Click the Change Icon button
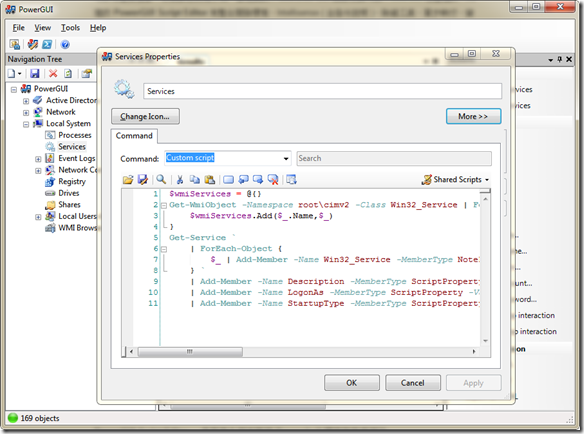 coord(145,116)
